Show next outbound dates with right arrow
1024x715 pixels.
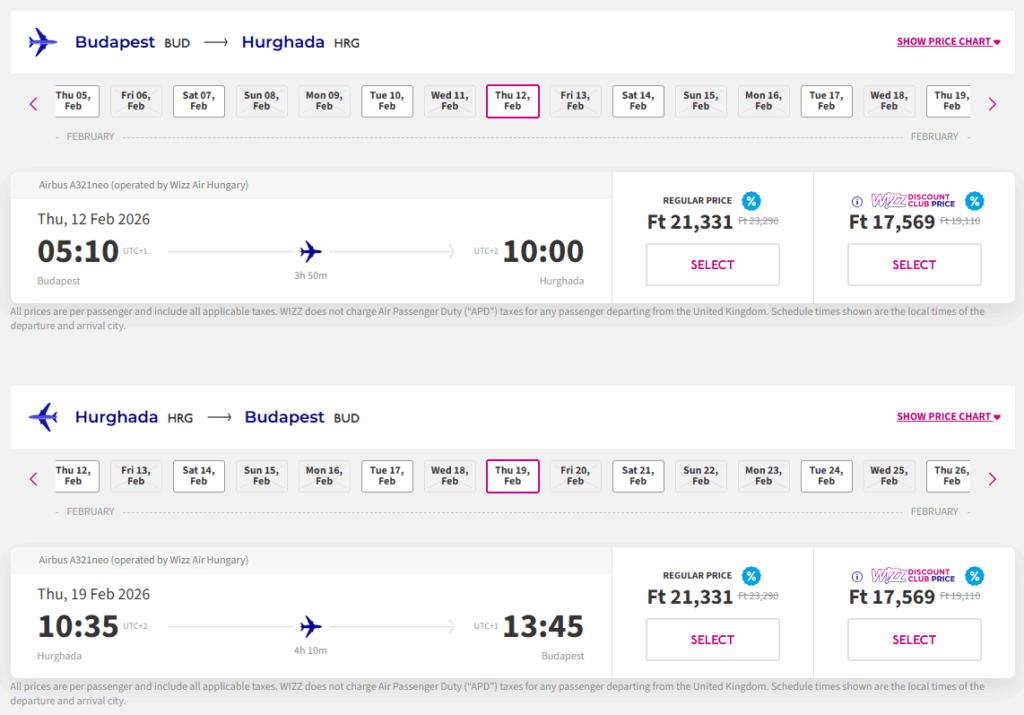(x=992, y=104)
